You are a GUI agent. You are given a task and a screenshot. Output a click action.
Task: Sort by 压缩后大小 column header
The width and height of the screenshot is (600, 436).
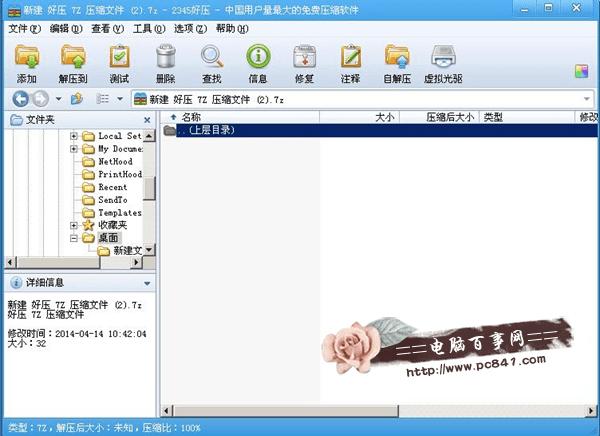(439, 117)
